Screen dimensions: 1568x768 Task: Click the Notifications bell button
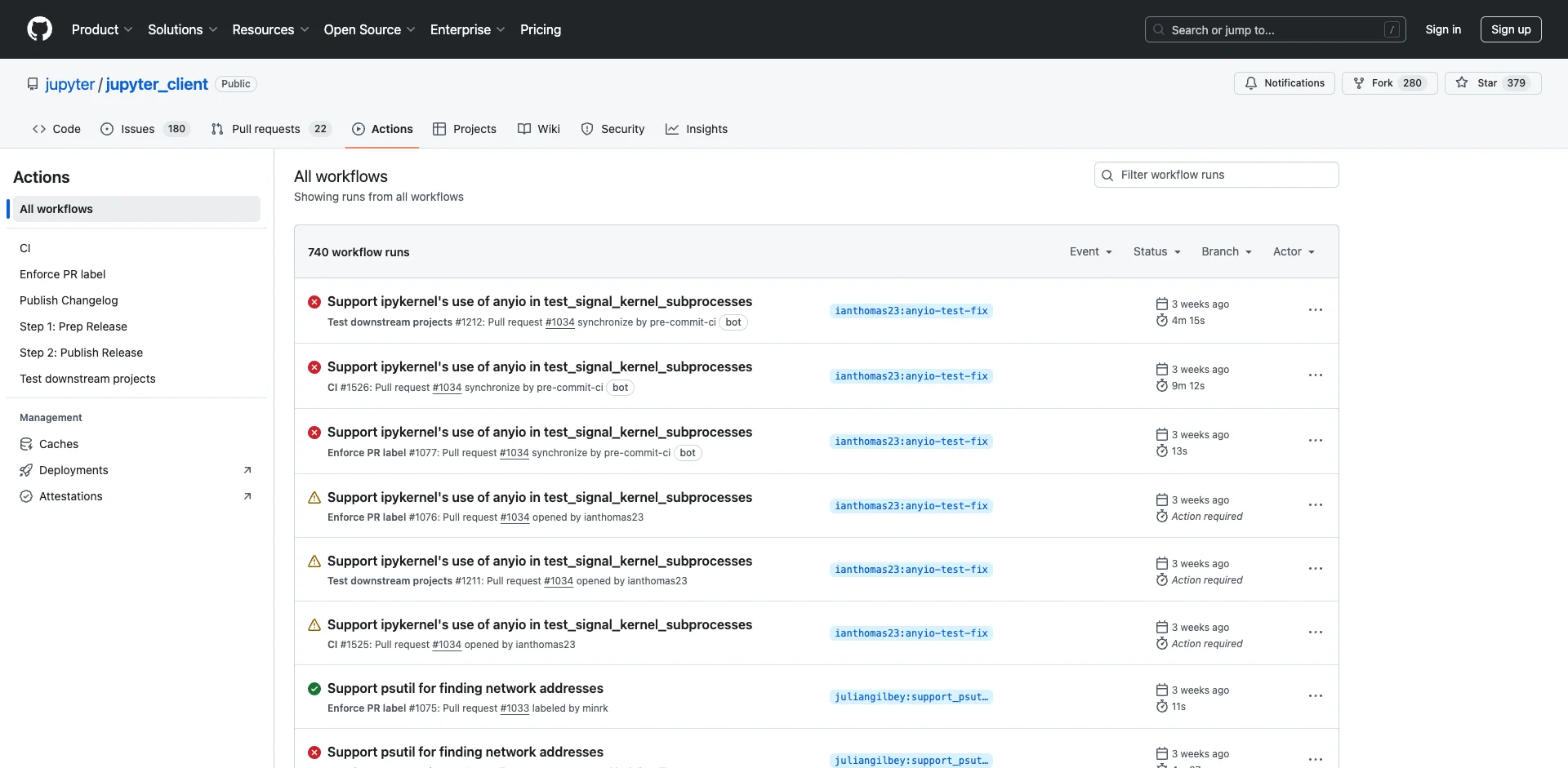click(x=1285, y=83)
